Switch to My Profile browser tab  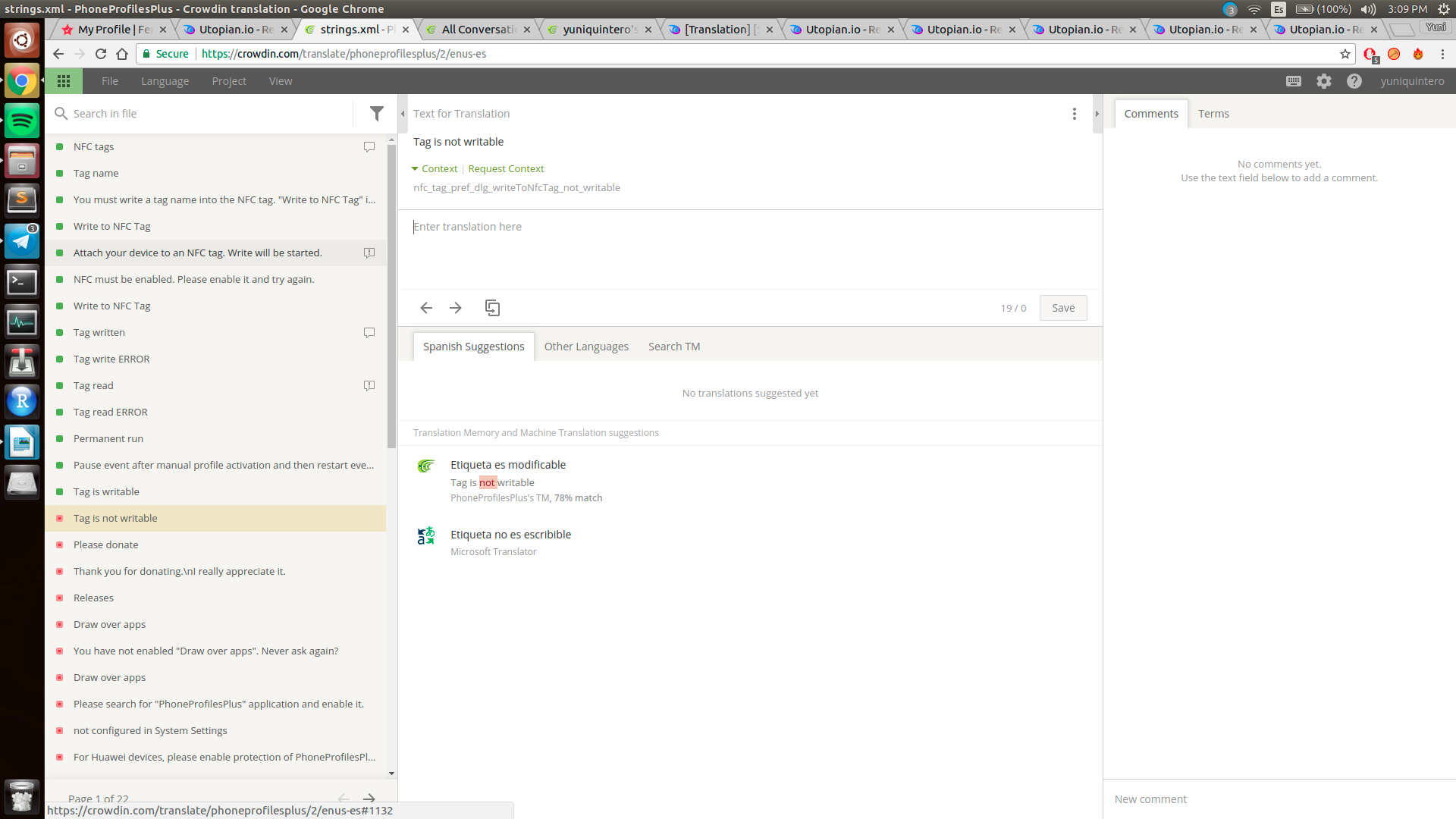click(114, 30)
